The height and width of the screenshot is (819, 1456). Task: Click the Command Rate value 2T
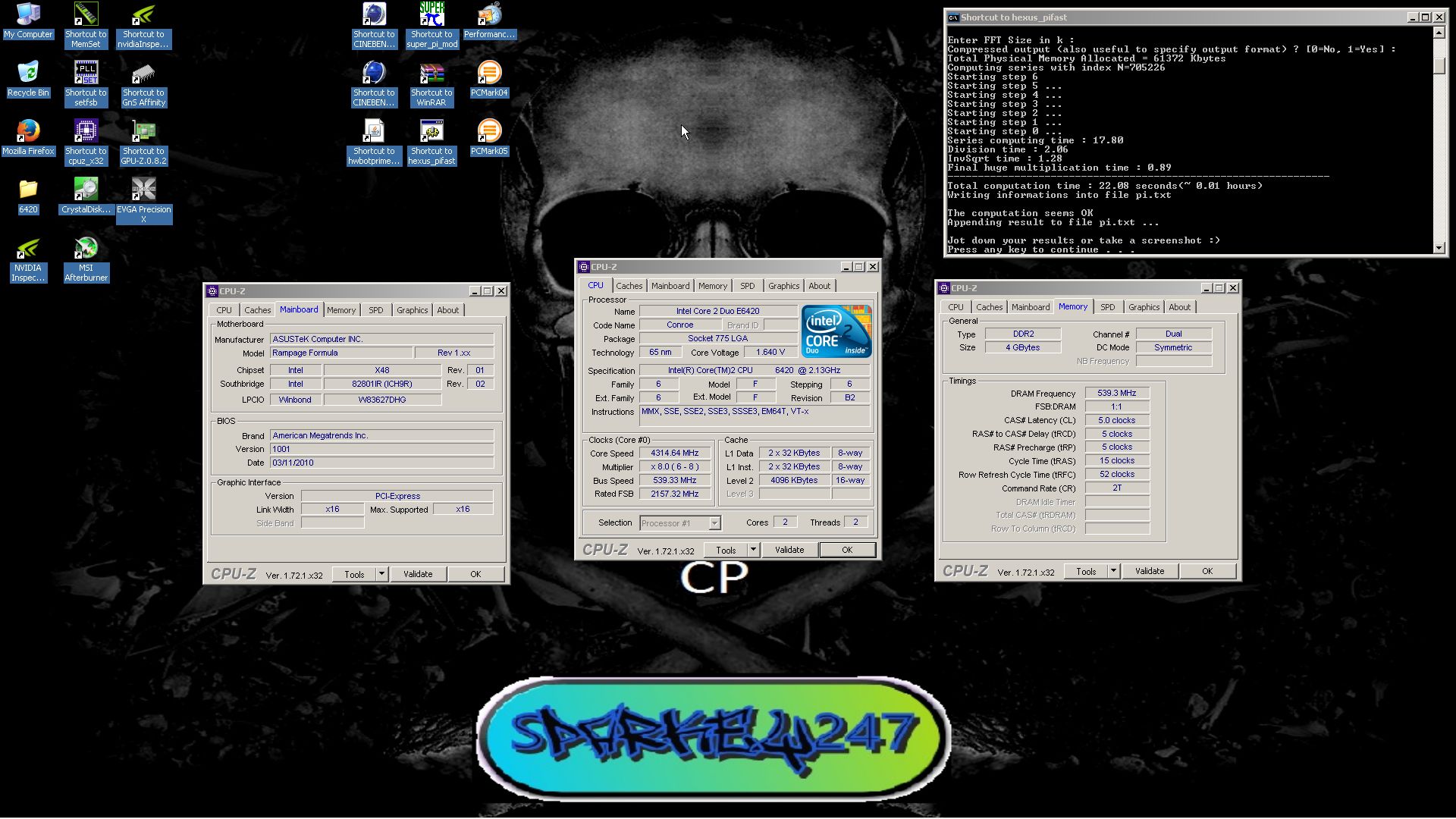(1117, 488)
